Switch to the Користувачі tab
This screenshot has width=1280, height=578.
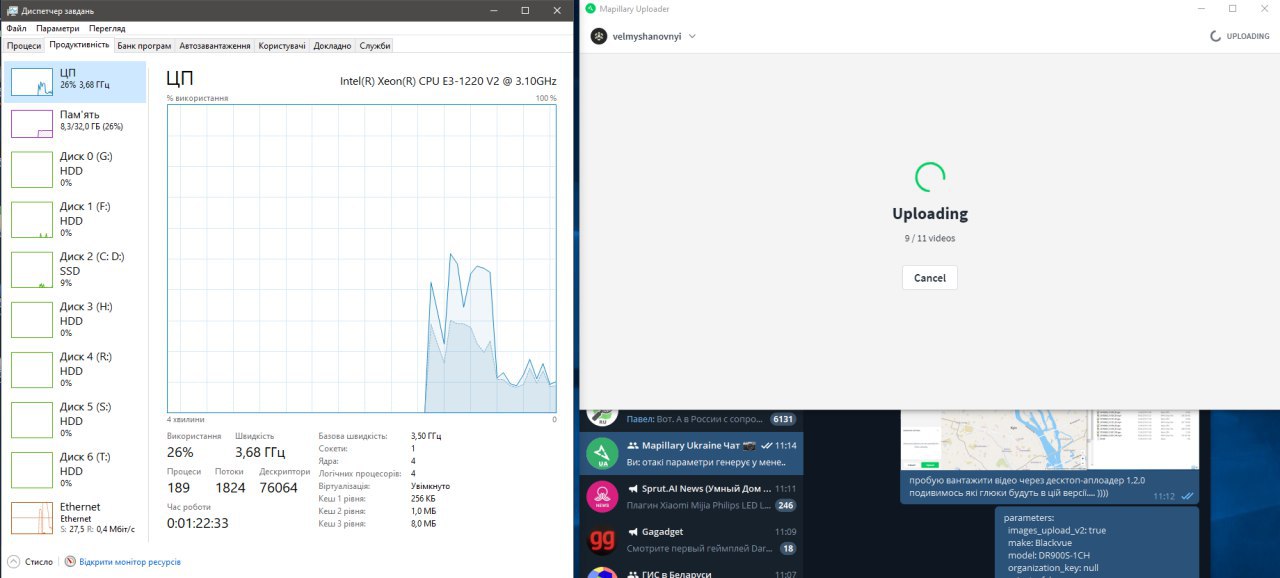click(282, 46)
